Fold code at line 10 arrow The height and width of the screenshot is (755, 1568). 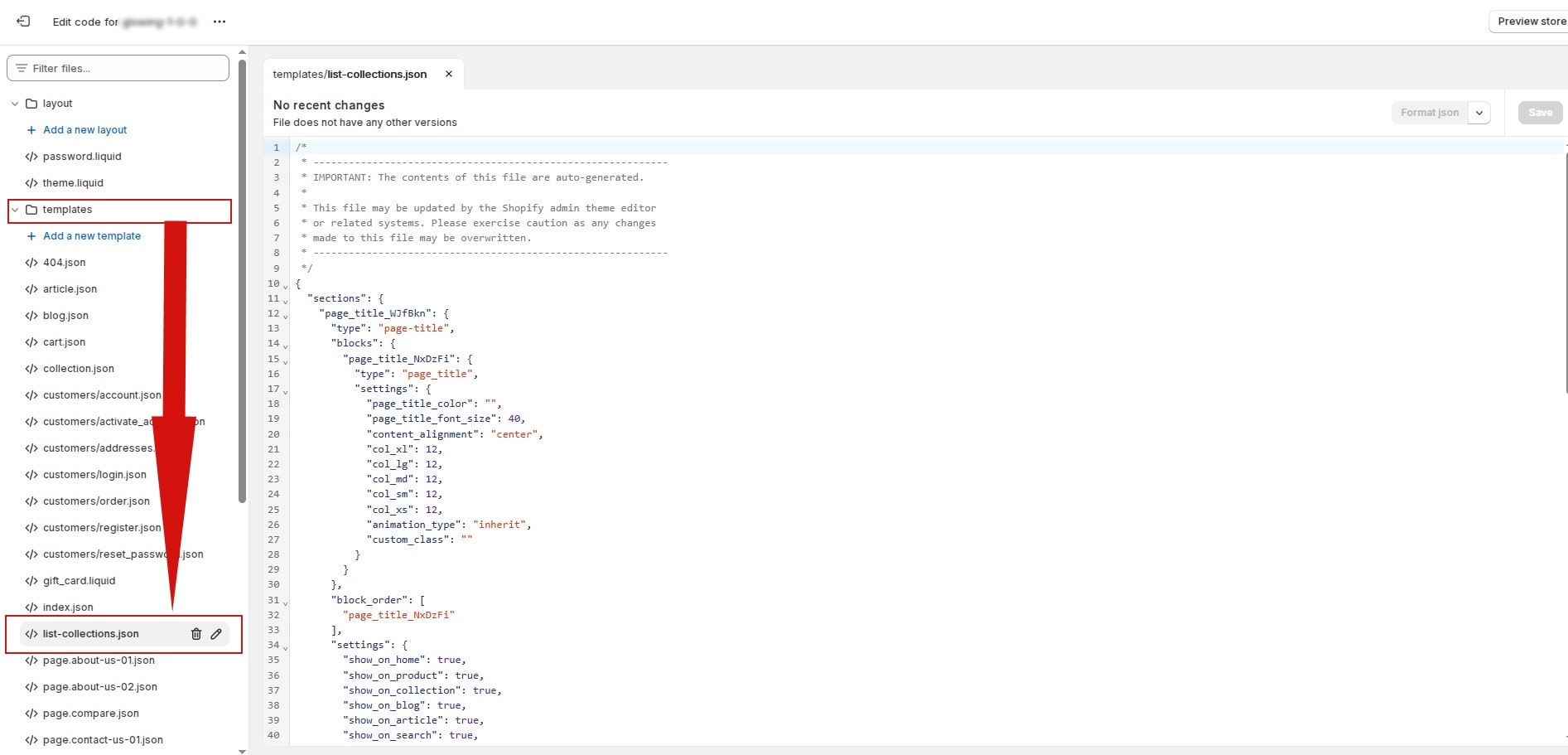click(x=286, y=286)
